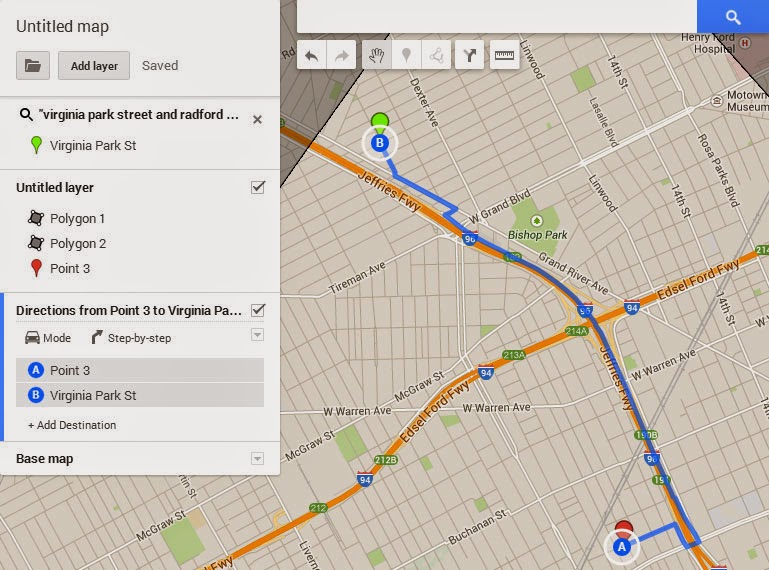The width and height of the screenshot is (769, 570).
Task: Select the add directions tool
Action: coord(470,55)
